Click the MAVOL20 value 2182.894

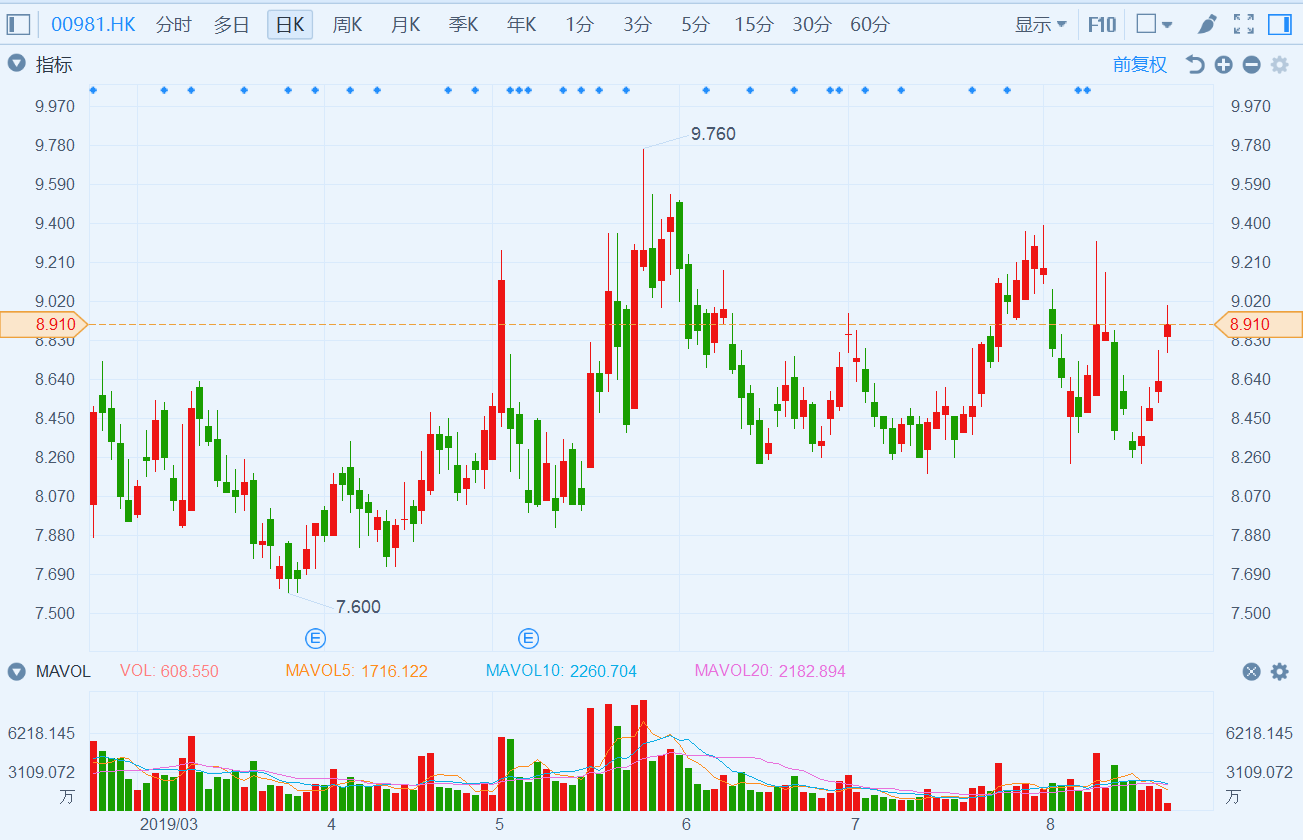(x=812, y=671)
